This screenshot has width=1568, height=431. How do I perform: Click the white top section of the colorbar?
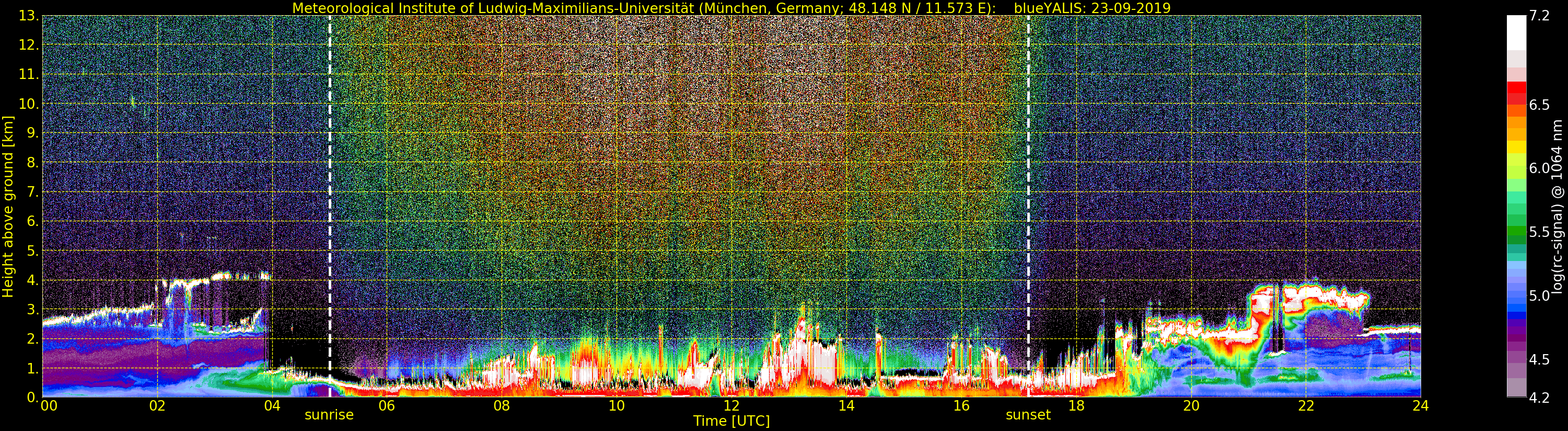point(1516,30)
